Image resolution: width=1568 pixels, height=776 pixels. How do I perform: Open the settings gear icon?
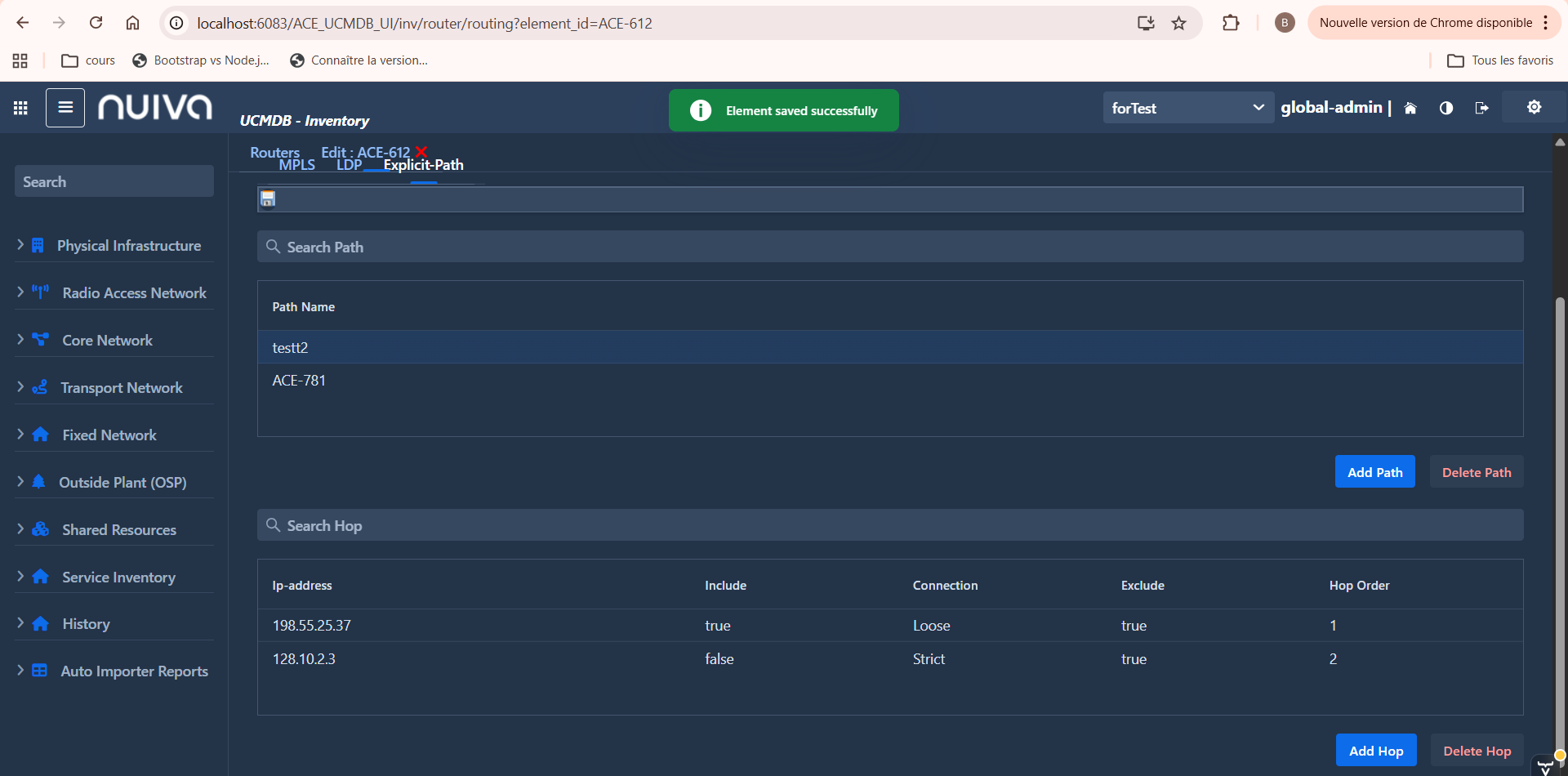1534,107
